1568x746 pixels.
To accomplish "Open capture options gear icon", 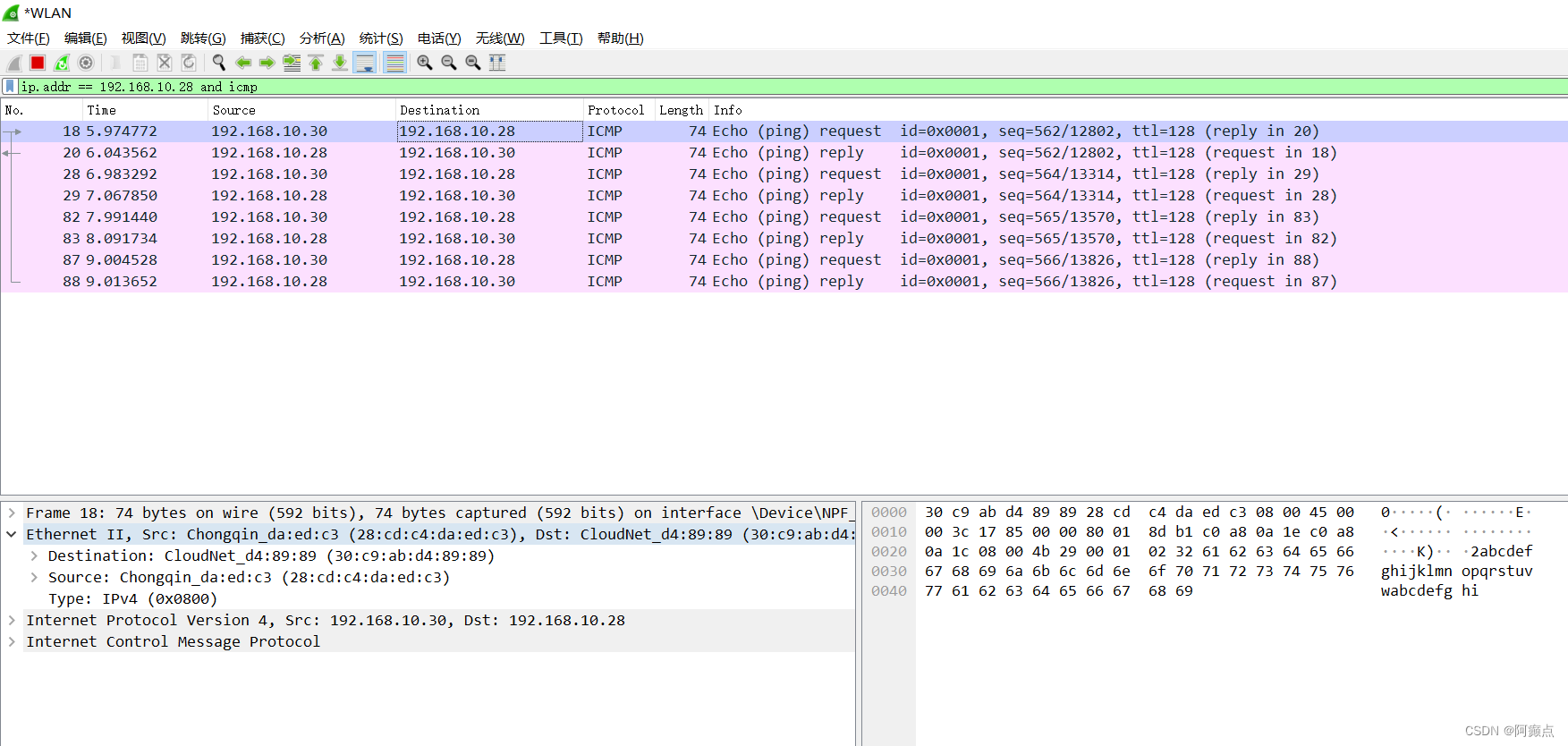I will point(86,63).
